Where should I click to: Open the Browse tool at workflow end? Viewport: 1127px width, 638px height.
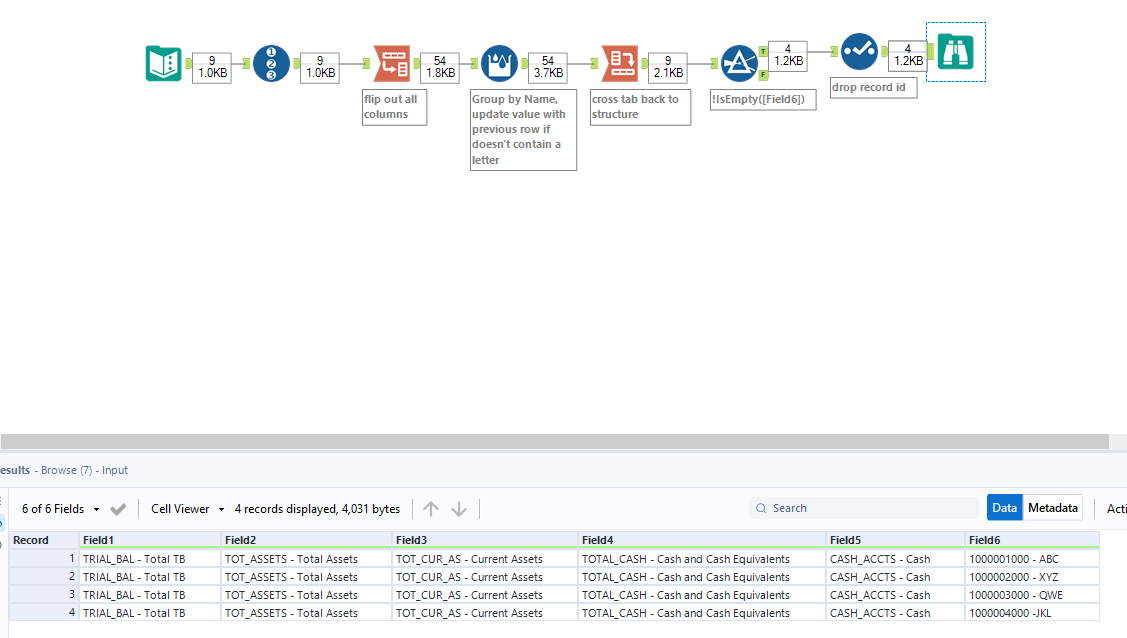coord(955,52)
